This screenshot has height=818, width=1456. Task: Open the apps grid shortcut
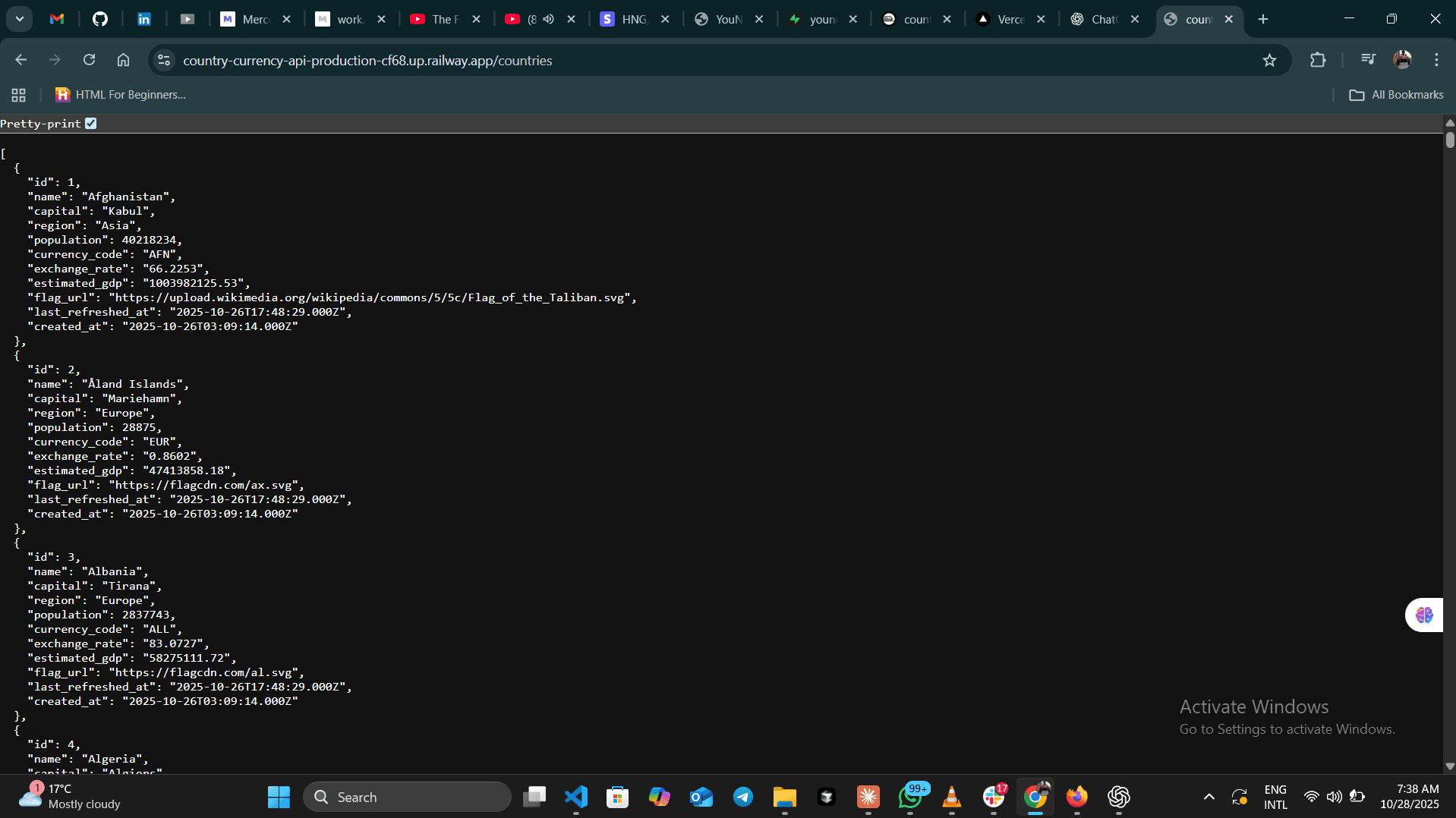19,95
